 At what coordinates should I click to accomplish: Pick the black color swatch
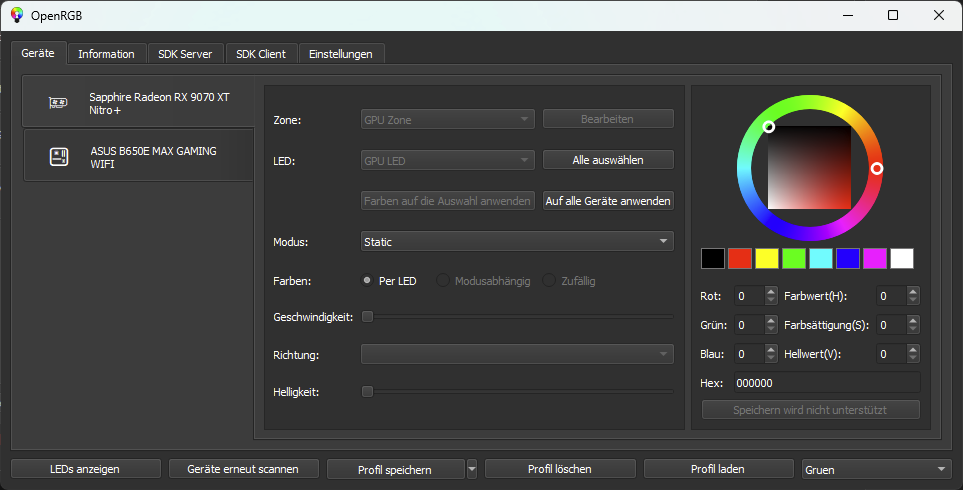coord(713,259)
